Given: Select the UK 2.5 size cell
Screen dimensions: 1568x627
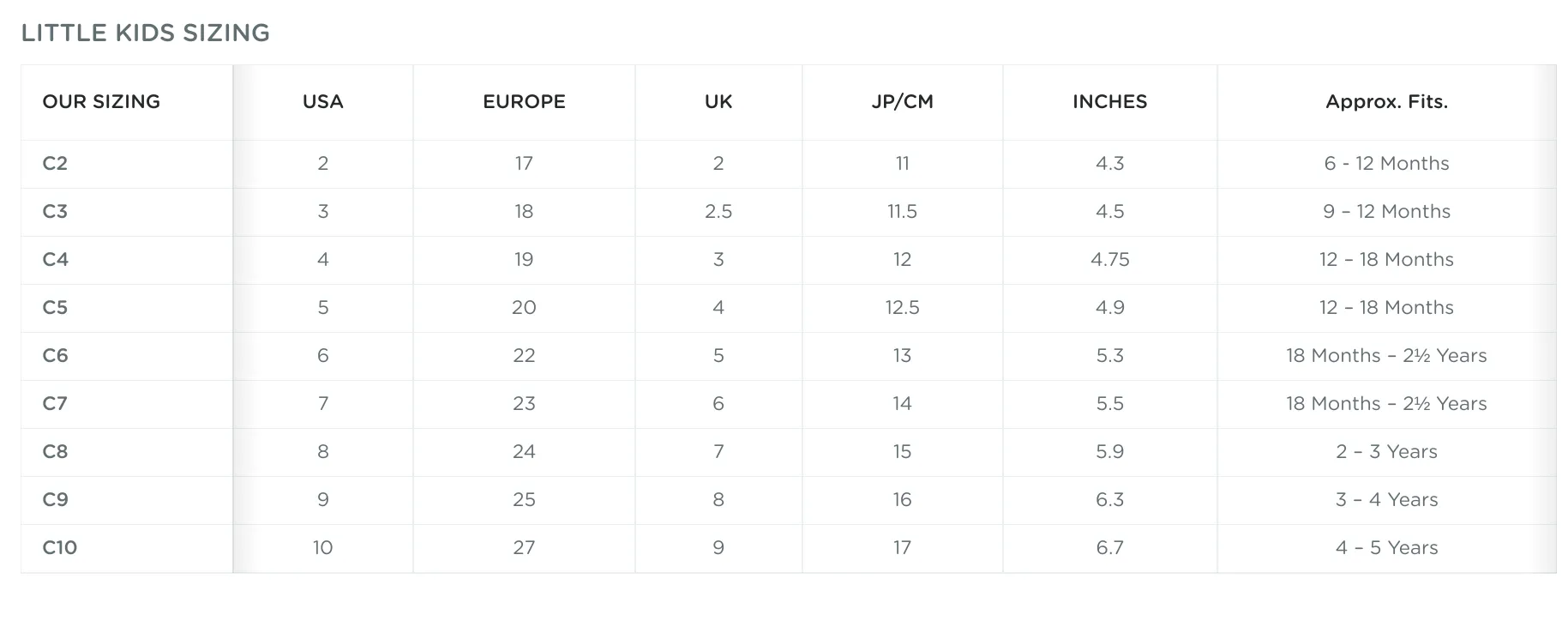Looking at the screenshot, I should (718, 211).
